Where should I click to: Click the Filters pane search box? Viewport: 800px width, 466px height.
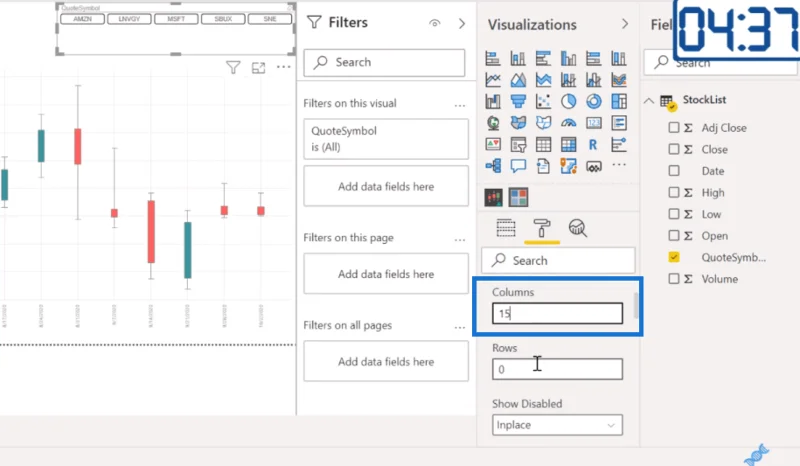(x=384, y=62)
